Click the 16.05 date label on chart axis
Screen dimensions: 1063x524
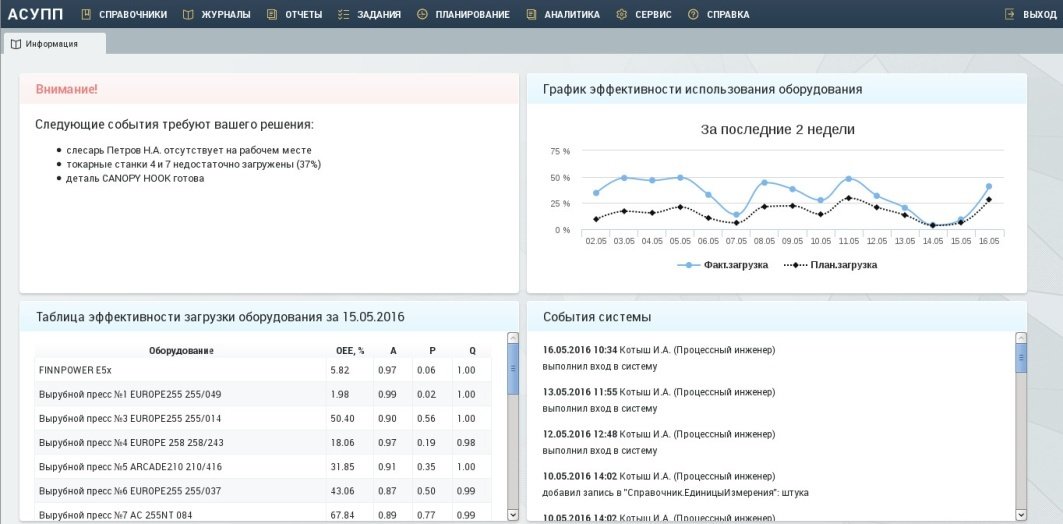coord(988,241)
